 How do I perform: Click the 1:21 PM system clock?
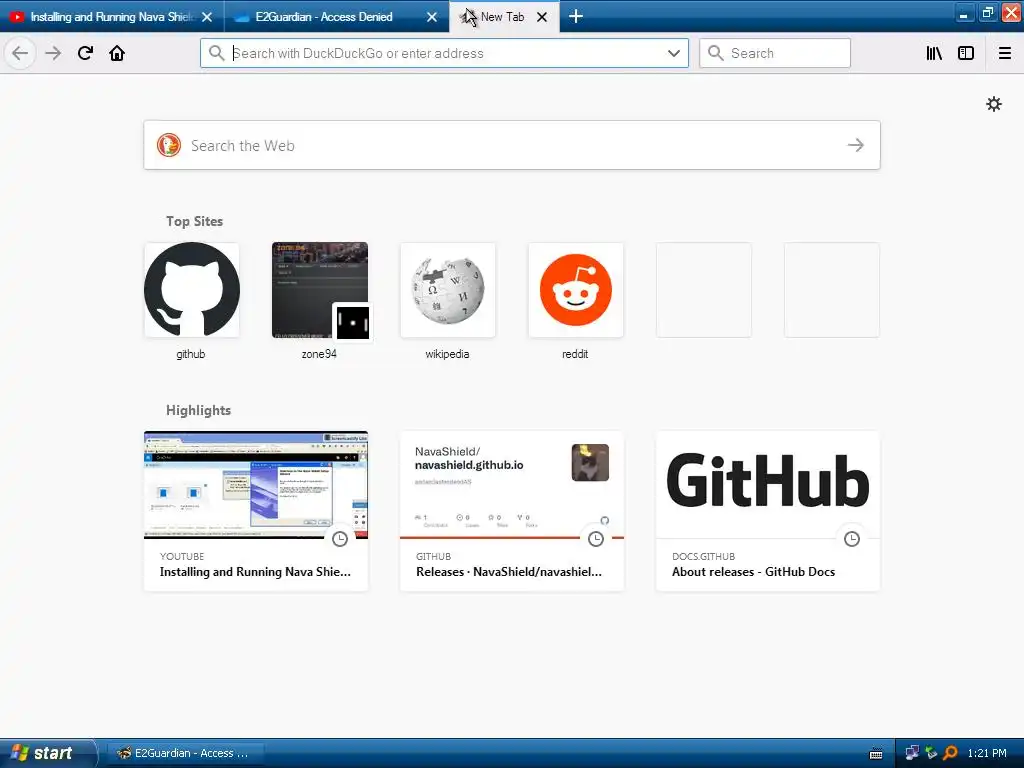click(x=987, y=753)
